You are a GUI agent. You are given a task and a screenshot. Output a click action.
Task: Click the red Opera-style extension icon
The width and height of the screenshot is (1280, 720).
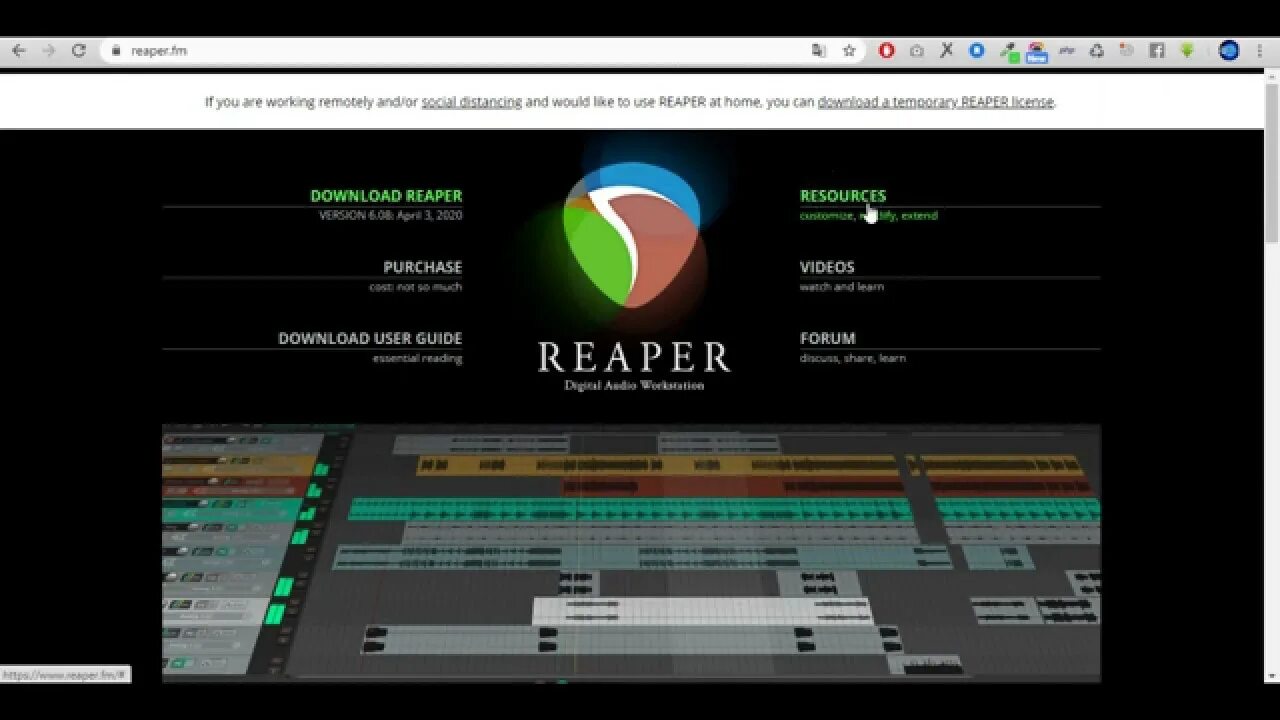pos(886,51)
